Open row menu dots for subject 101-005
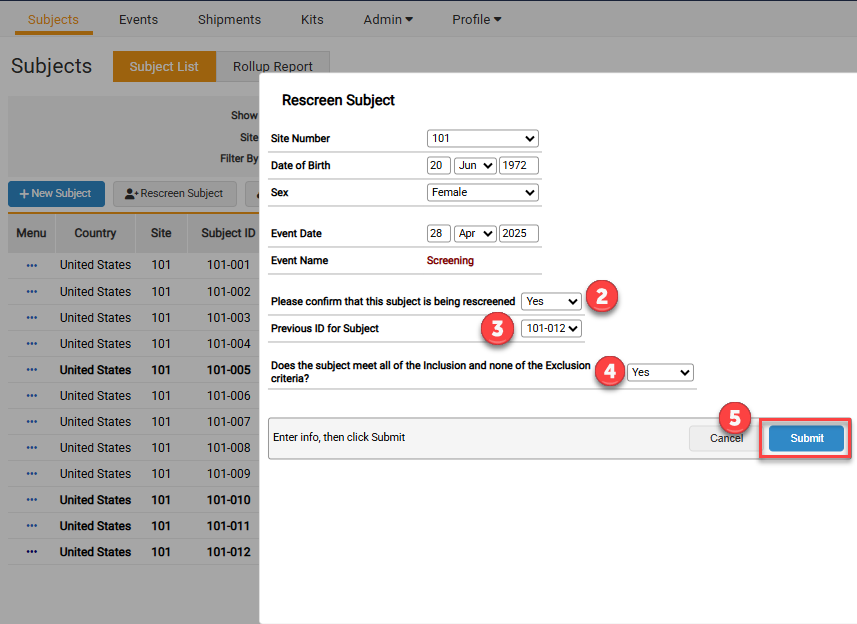Image resolution: width=857 pixels, height=624 pixels. click(x=32, y=370)
